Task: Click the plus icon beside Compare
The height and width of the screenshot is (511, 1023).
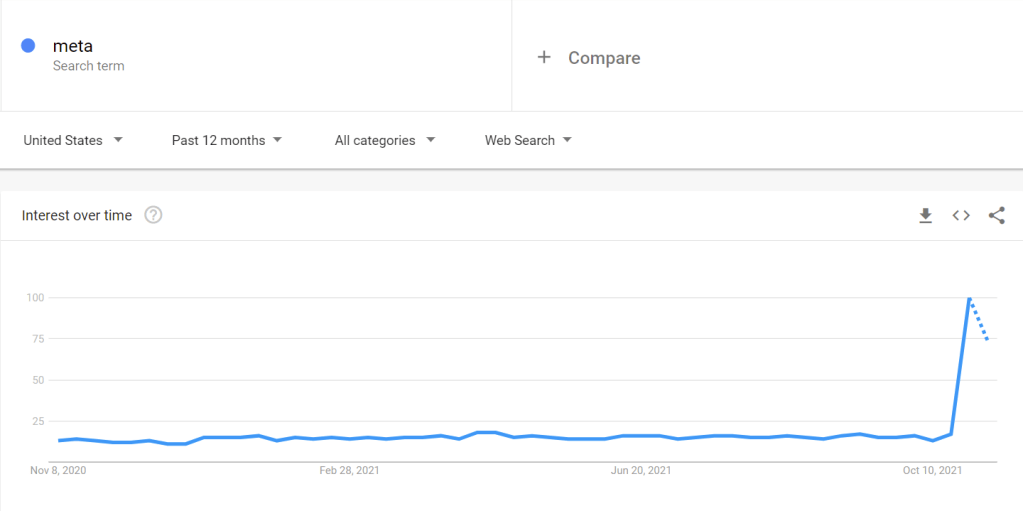Action: 544,58
